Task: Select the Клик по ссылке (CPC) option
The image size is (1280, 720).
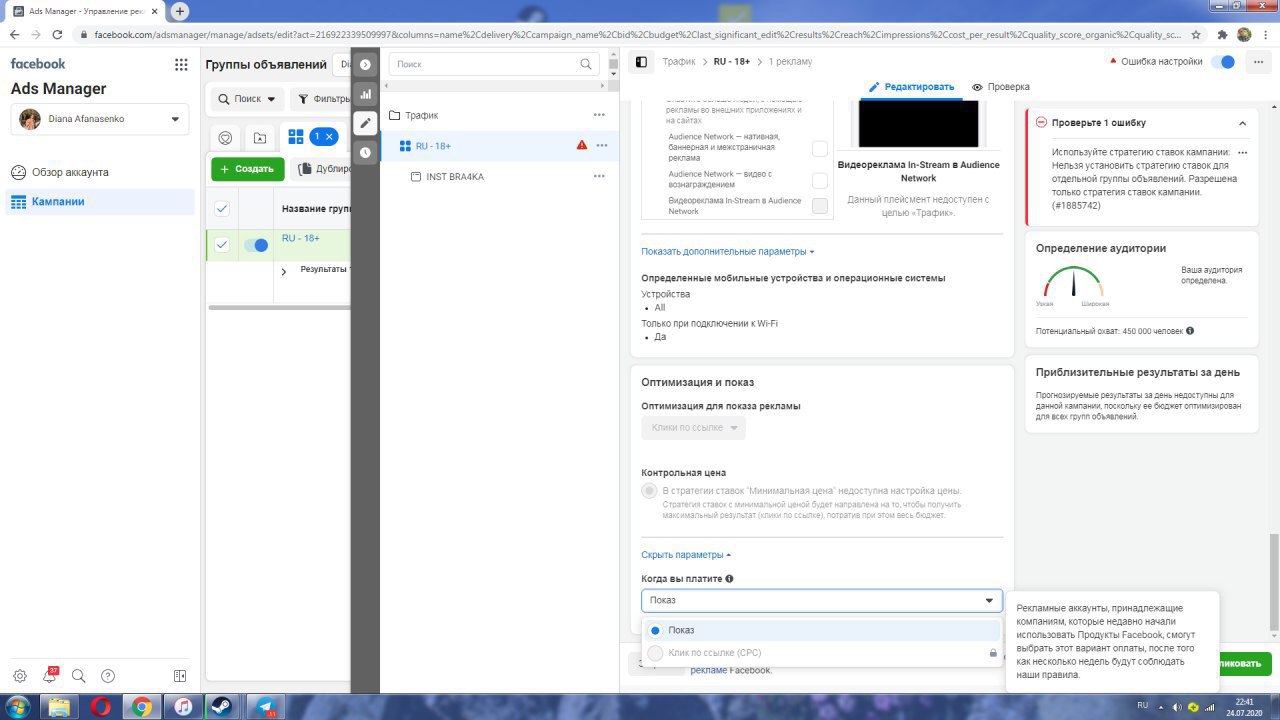Action: pos(820,653)
